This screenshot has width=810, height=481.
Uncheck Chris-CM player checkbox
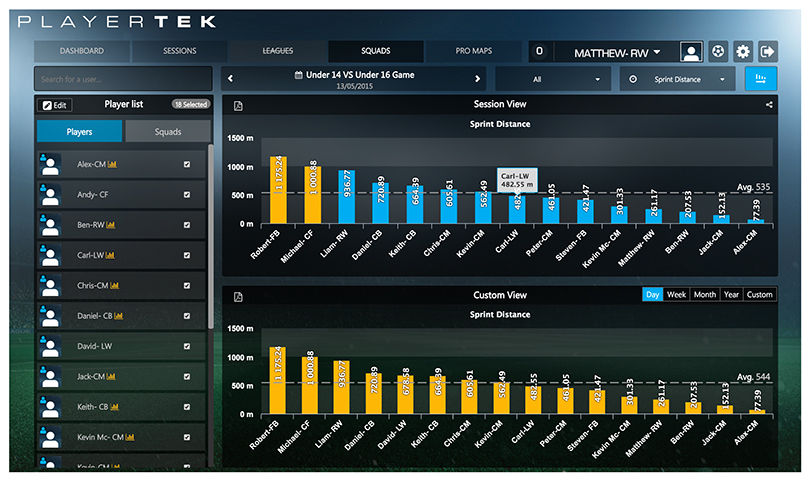click(187, 286)
